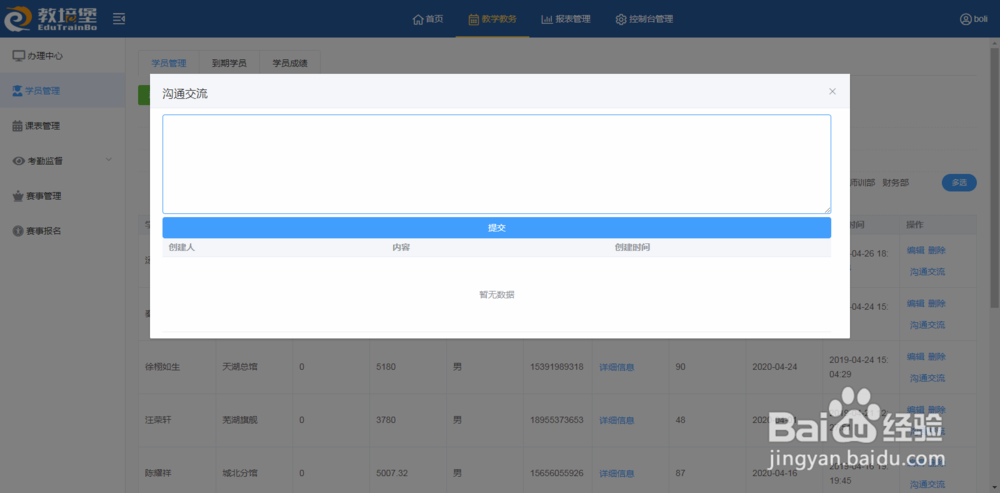Focus the 沟通交流 message text area

(x=497, y=164)
